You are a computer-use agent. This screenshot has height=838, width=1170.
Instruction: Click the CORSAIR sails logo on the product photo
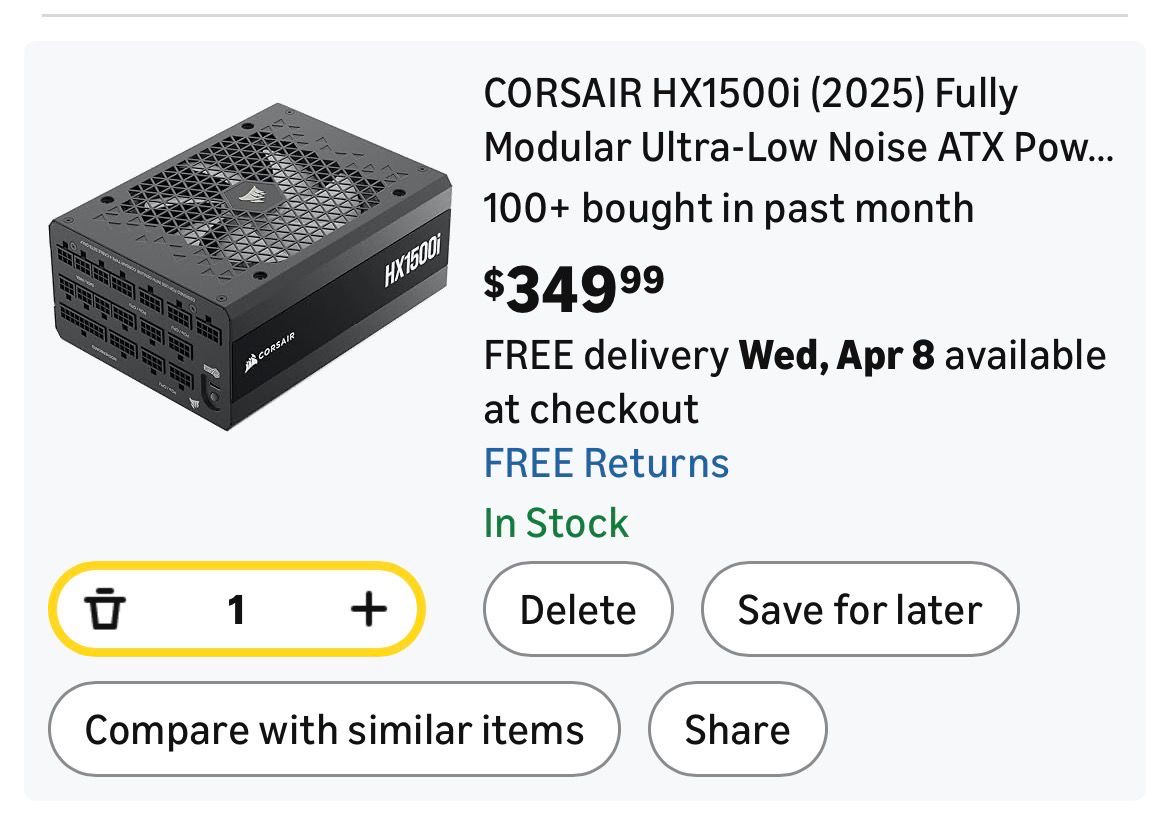(x=271, y=354)
